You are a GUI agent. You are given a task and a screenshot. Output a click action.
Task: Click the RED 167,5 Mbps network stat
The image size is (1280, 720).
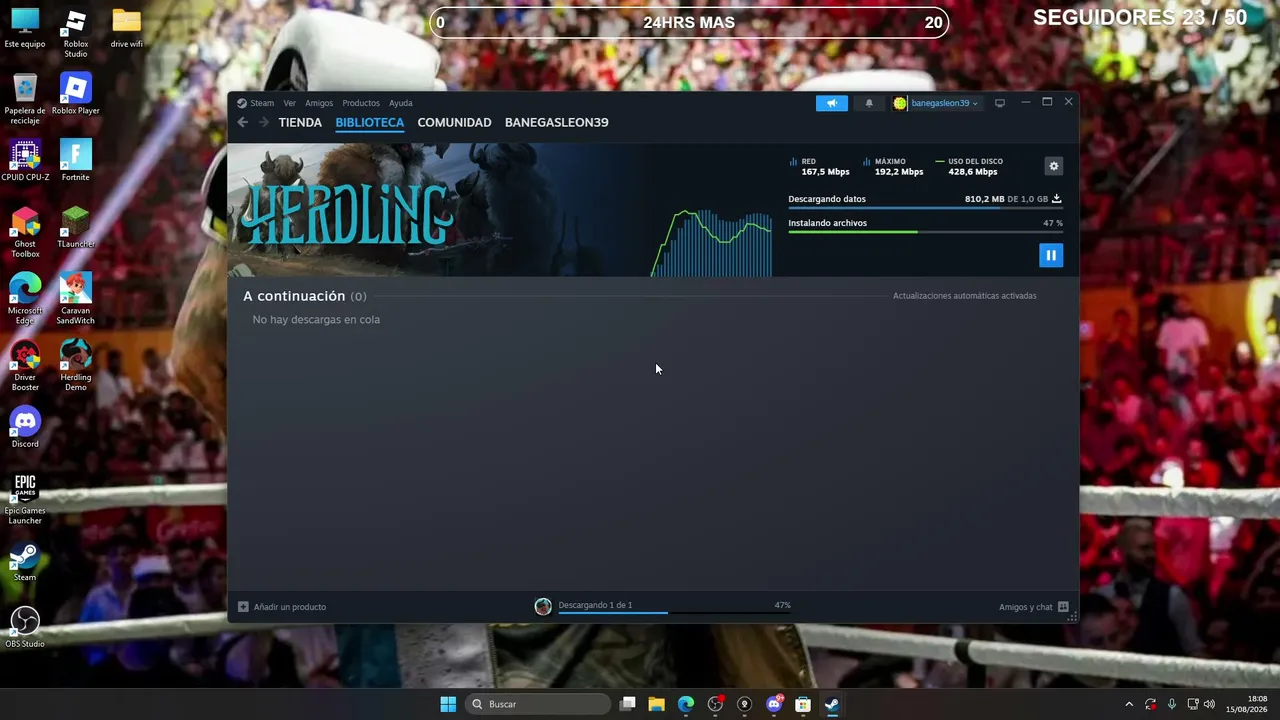[820, 166]
